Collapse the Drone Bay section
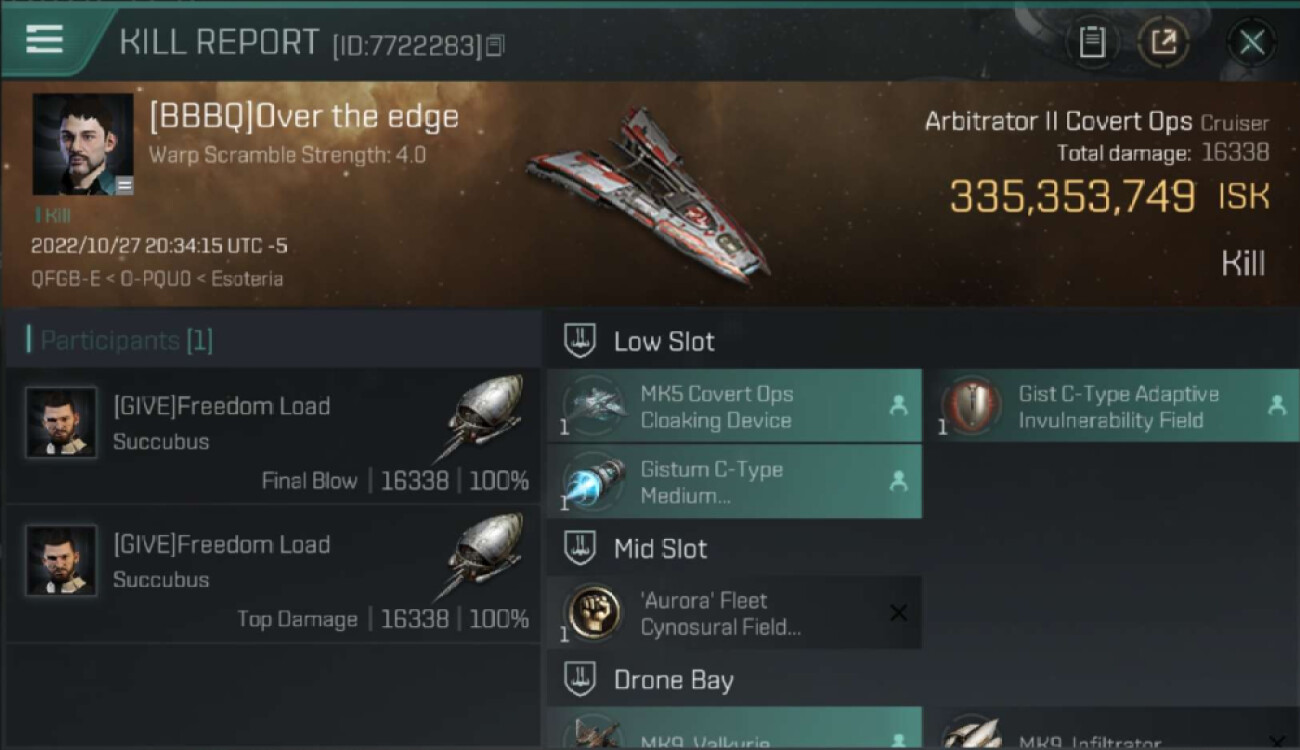The height and width of the screenshot is (750, 1300). click(x=580, y=680)
